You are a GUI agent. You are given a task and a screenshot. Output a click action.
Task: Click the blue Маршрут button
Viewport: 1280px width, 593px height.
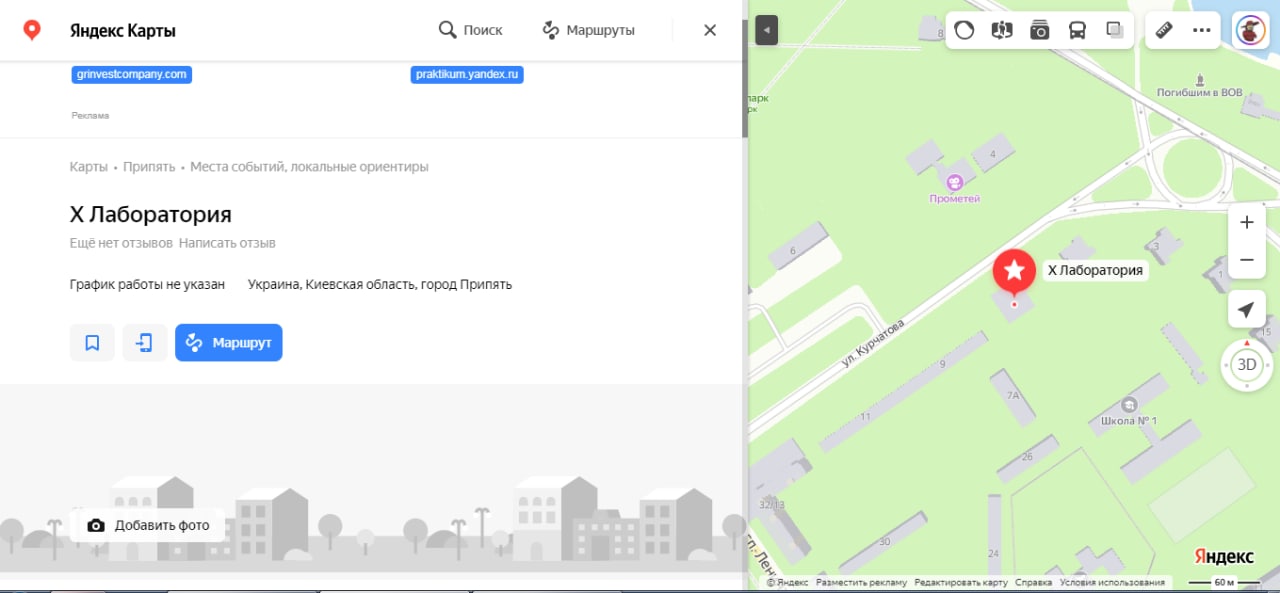coord(229,343)
